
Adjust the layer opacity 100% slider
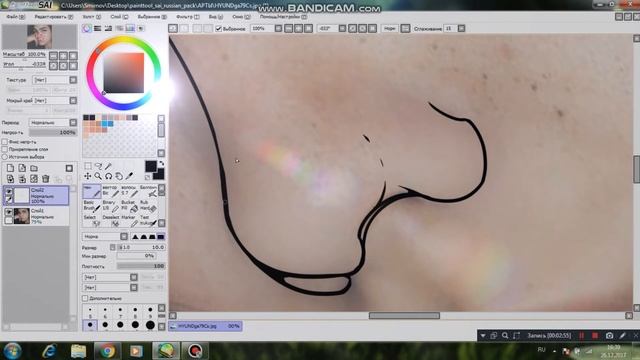point(53,132)
